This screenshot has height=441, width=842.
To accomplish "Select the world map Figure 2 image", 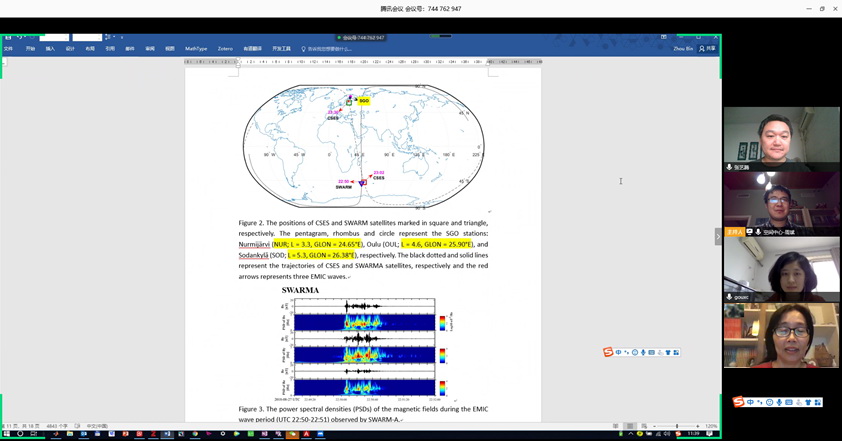I will pyautogui.click(x=364, y=146).
